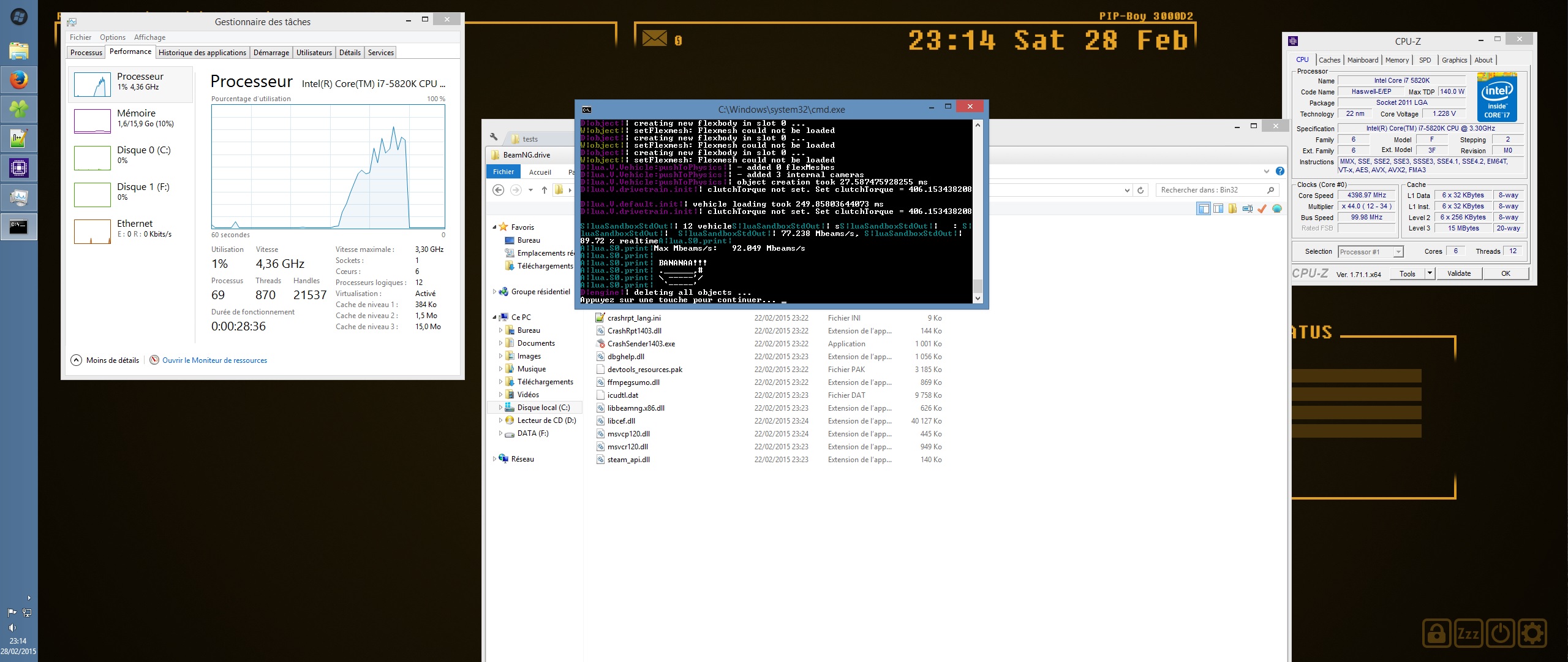
Task: Collapse the Favoris tree node
Action: point(494,227)
